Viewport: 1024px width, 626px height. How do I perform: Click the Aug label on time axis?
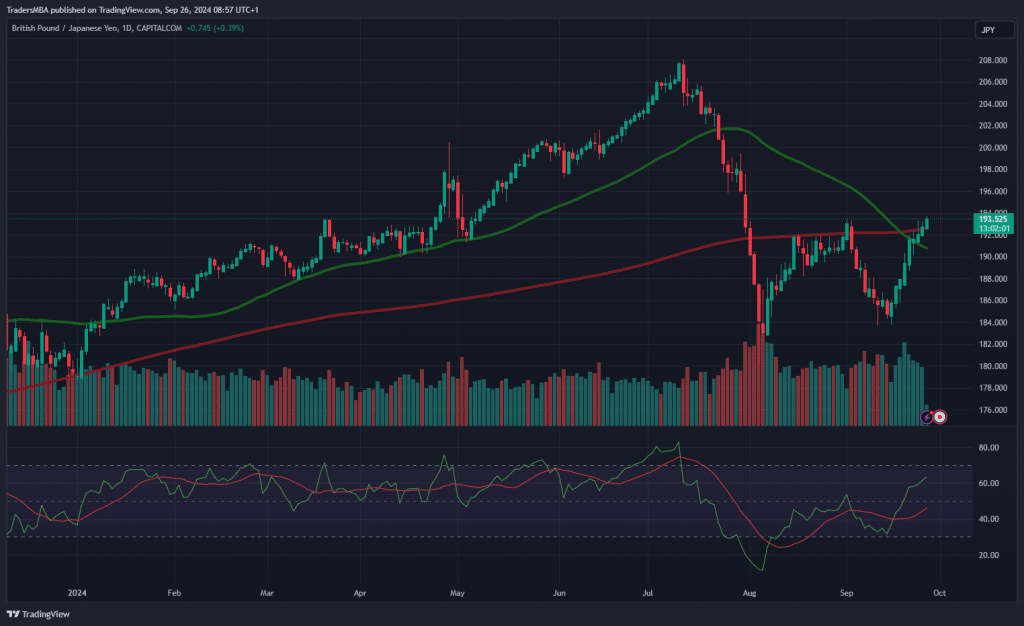(x=751, y=592)
